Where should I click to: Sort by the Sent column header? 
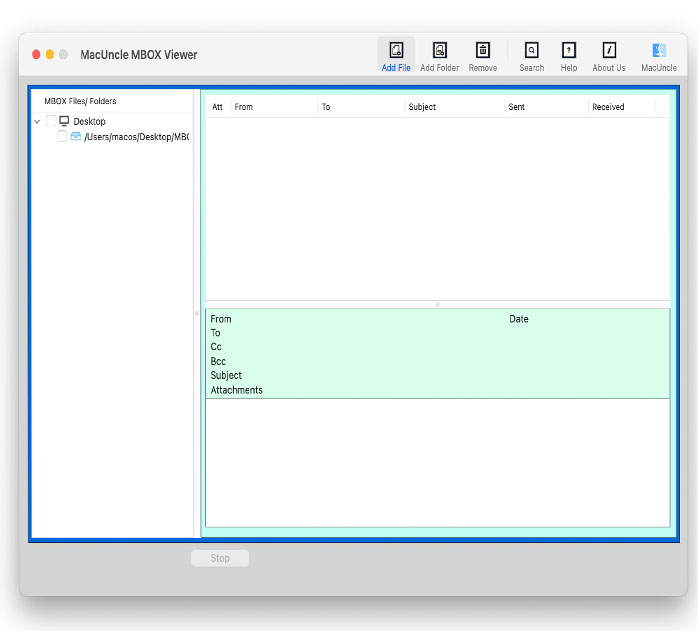pyautogui.click(x=517, y=107)
